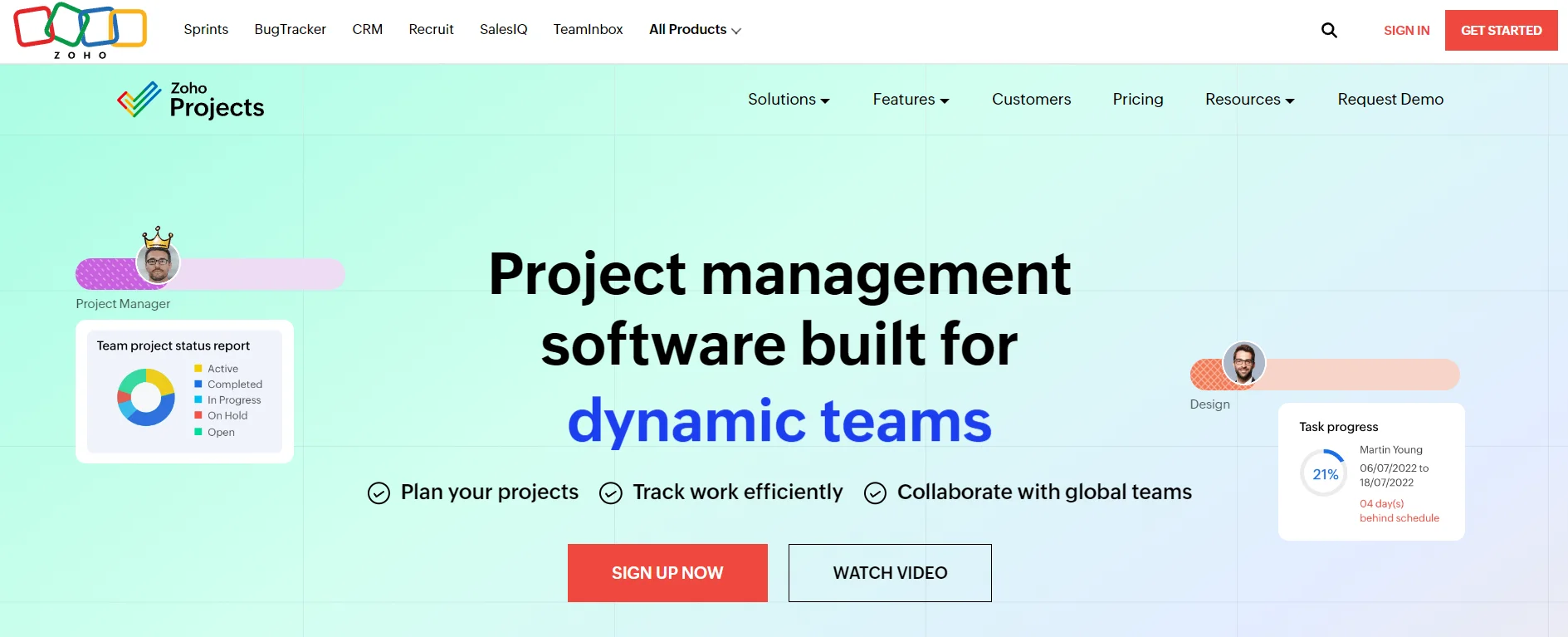The image size is (1568, 637).
Task: Click the In Progress legend swatch
Action: pyautogui.click(x=198, y=399)
